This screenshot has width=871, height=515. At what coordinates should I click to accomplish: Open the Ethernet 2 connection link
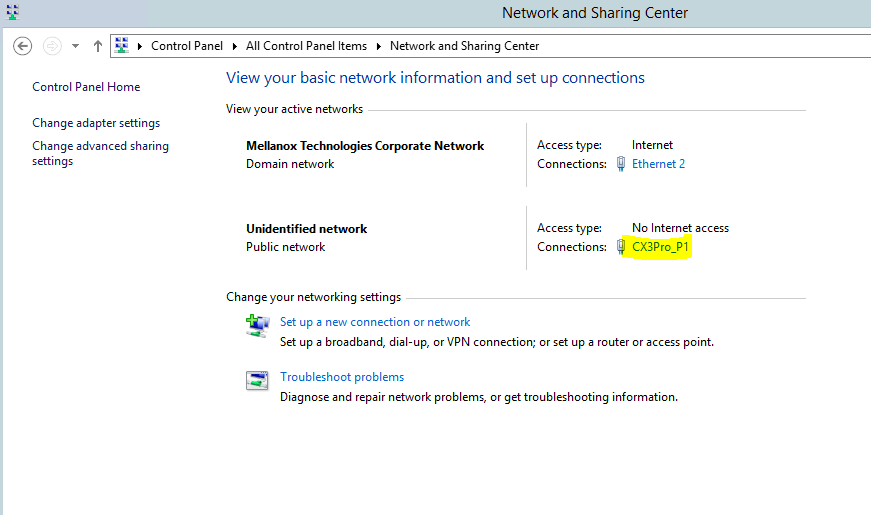[658, 164]
